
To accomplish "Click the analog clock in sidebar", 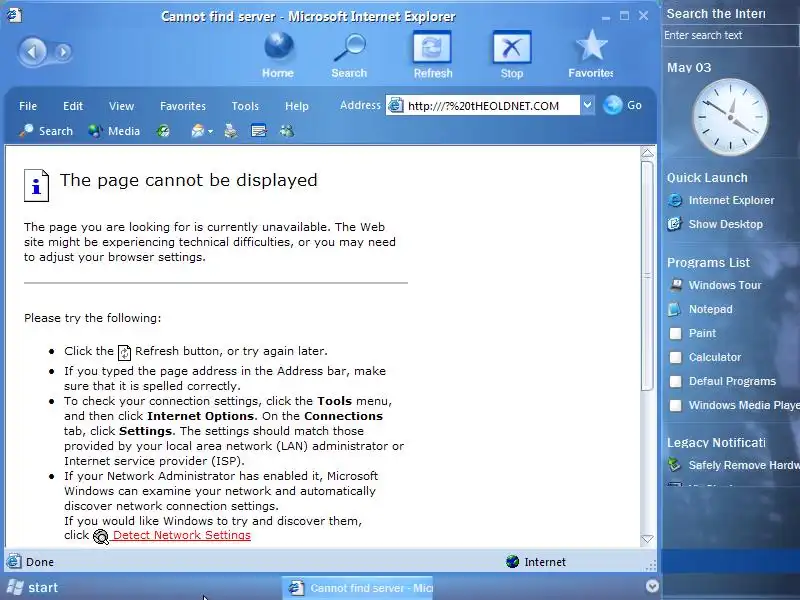I will (730, 117).
